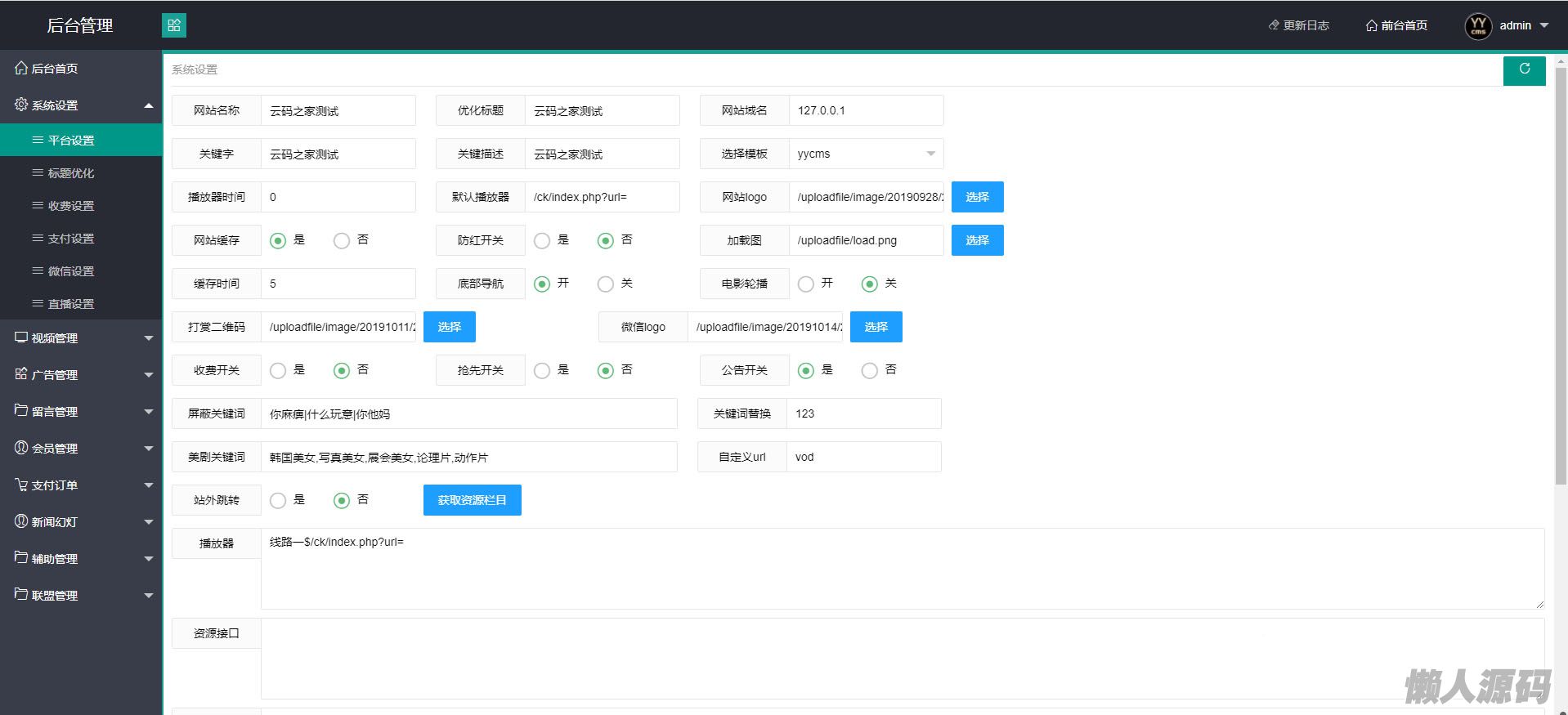Toggle sidebar with the teal grid icon
This screenshot has width=1568, height=715.
174,25
